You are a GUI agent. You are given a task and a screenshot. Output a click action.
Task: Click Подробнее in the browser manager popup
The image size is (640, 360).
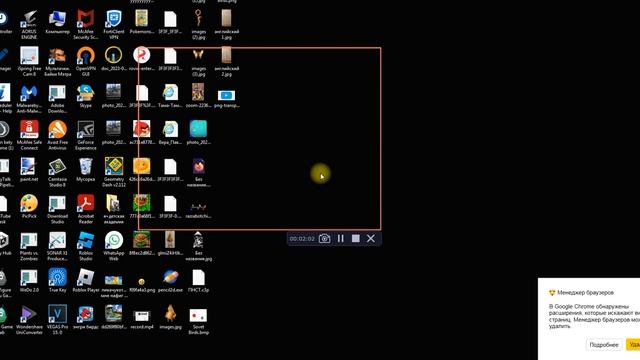tap(604, 345)
